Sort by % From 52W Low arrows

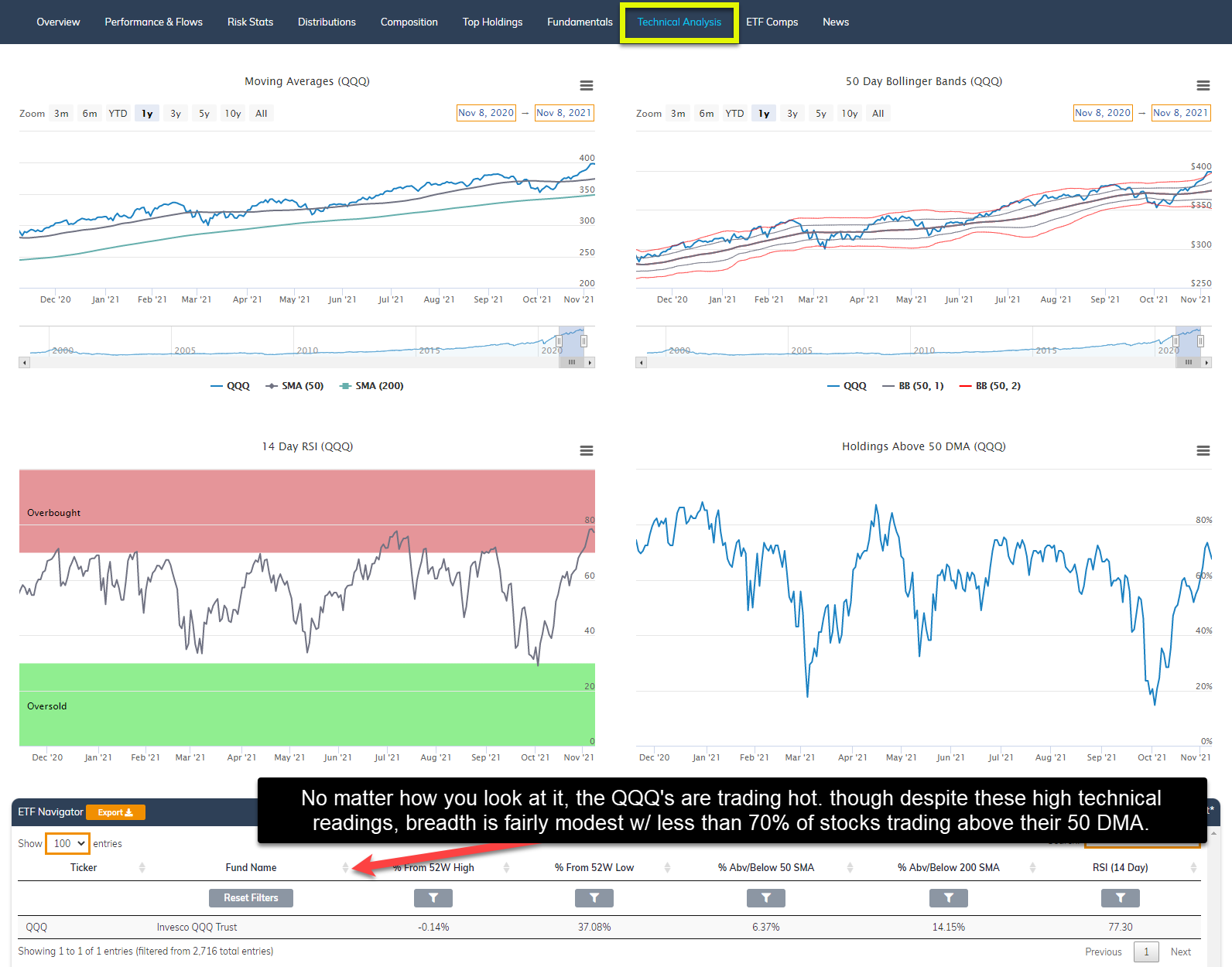(667, 868)
